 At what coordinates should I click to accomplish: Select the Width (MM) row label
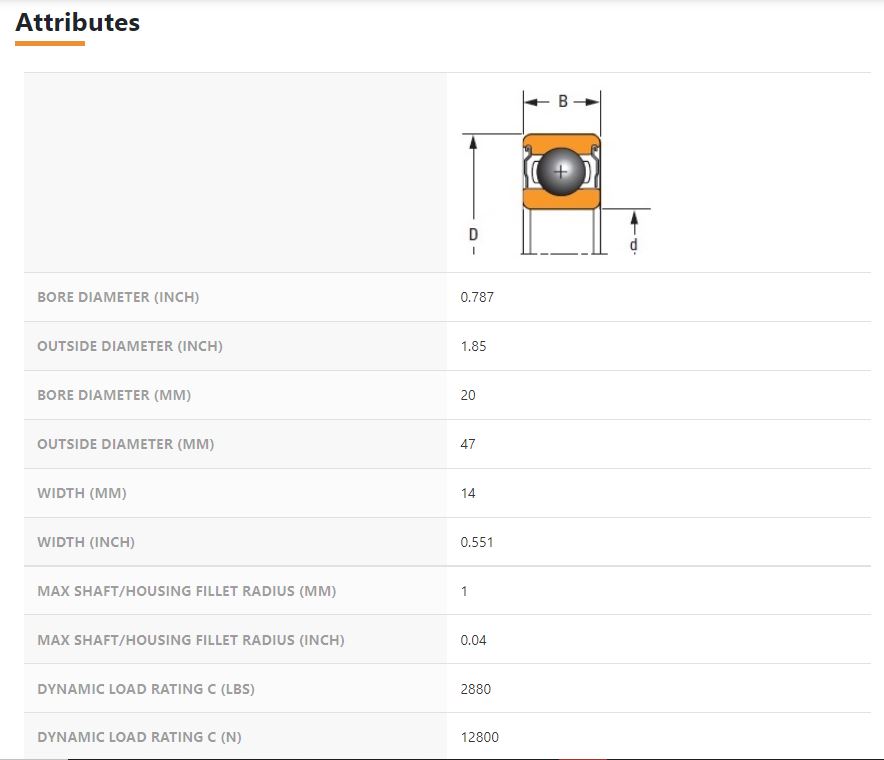click(x=82, y=493)
